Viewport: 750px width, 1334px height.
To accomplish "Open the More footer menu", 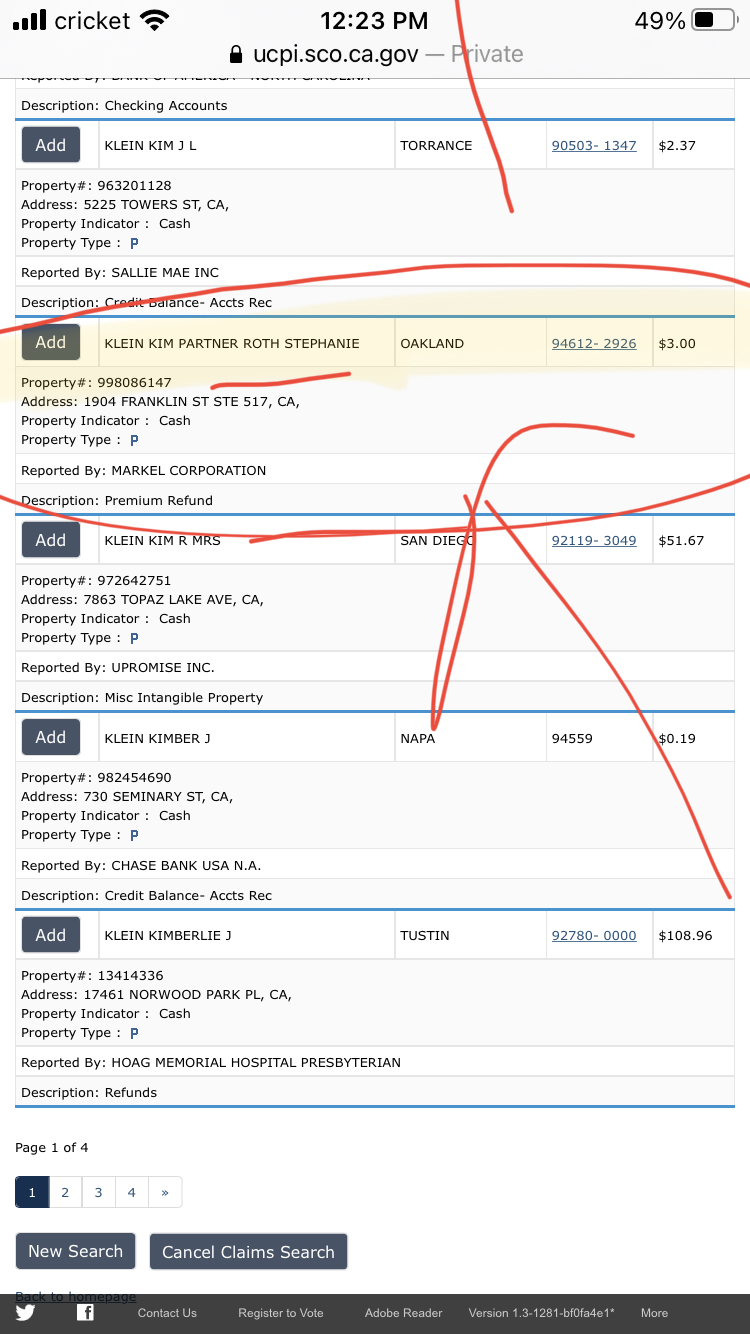I will click(654, 1313).
